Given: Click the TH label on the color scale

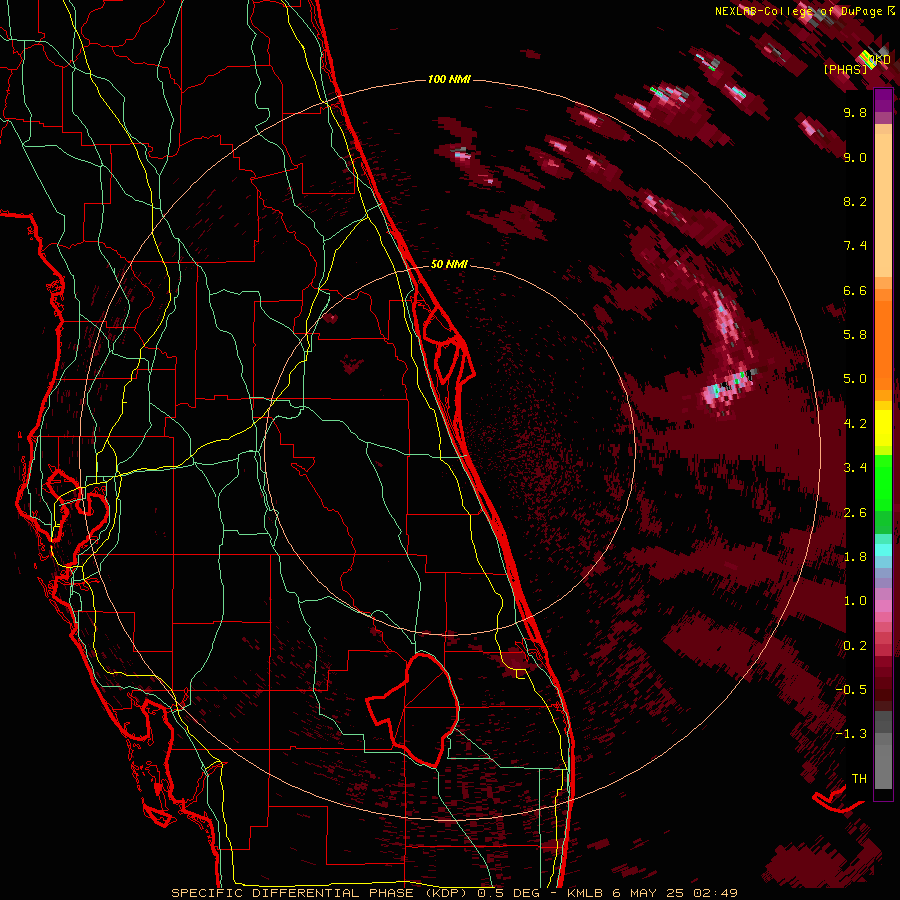Looking at the screenshot, I should 859,779.
